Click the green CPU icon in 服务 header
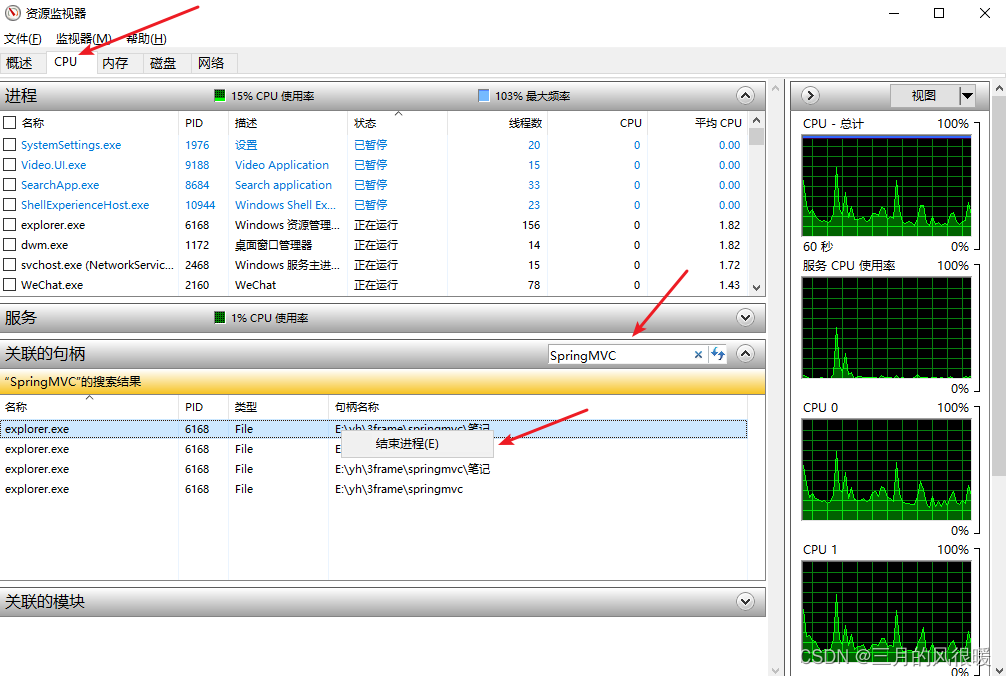Image resolution: width=1006 pixels, height=676 pixels. click(219, 317)
